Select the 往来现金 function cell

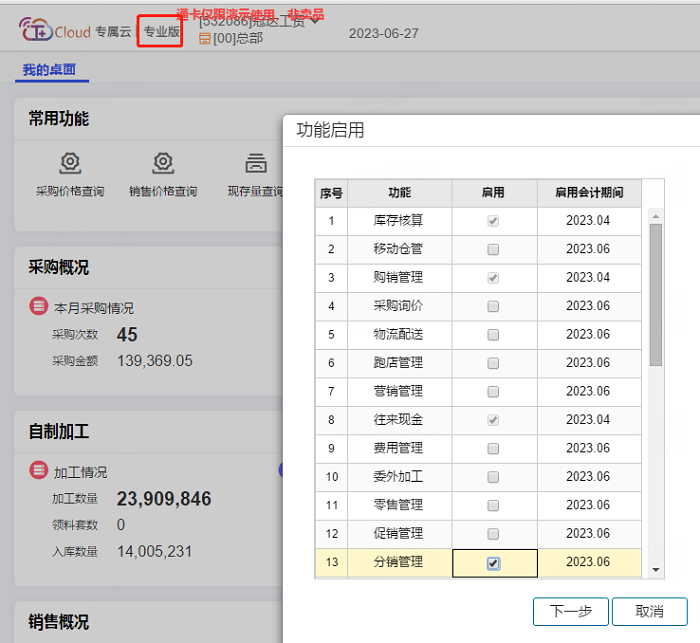(x=400, y=420)
